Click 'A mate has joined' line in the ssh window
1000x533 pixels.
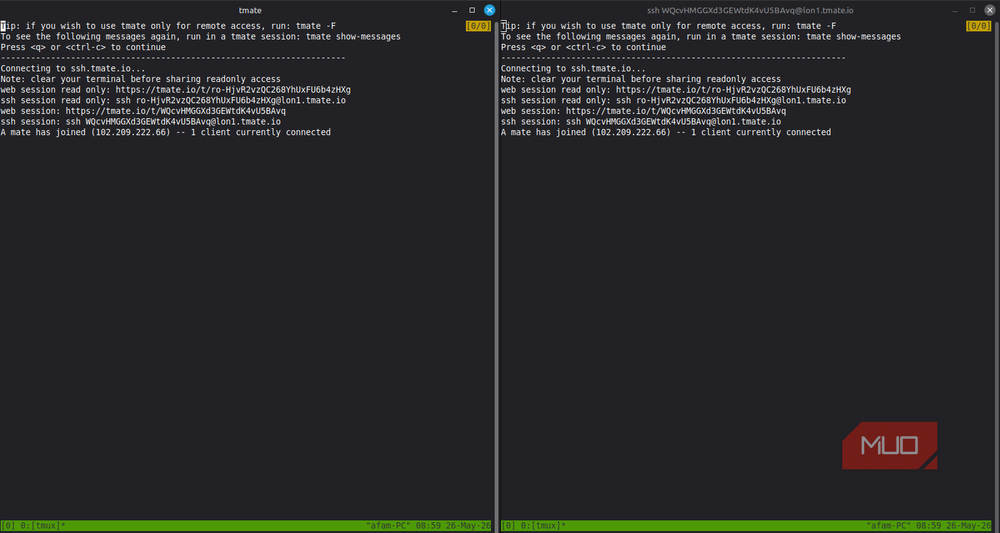point(666,133)
